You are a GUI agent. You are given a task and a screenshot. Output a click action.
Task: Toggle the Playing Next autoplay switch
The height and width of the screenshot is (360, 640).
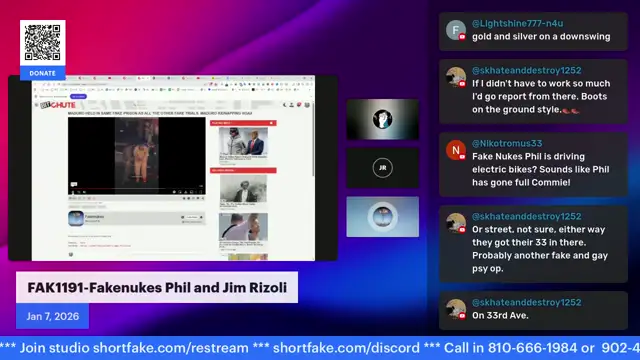click(271, 123)
